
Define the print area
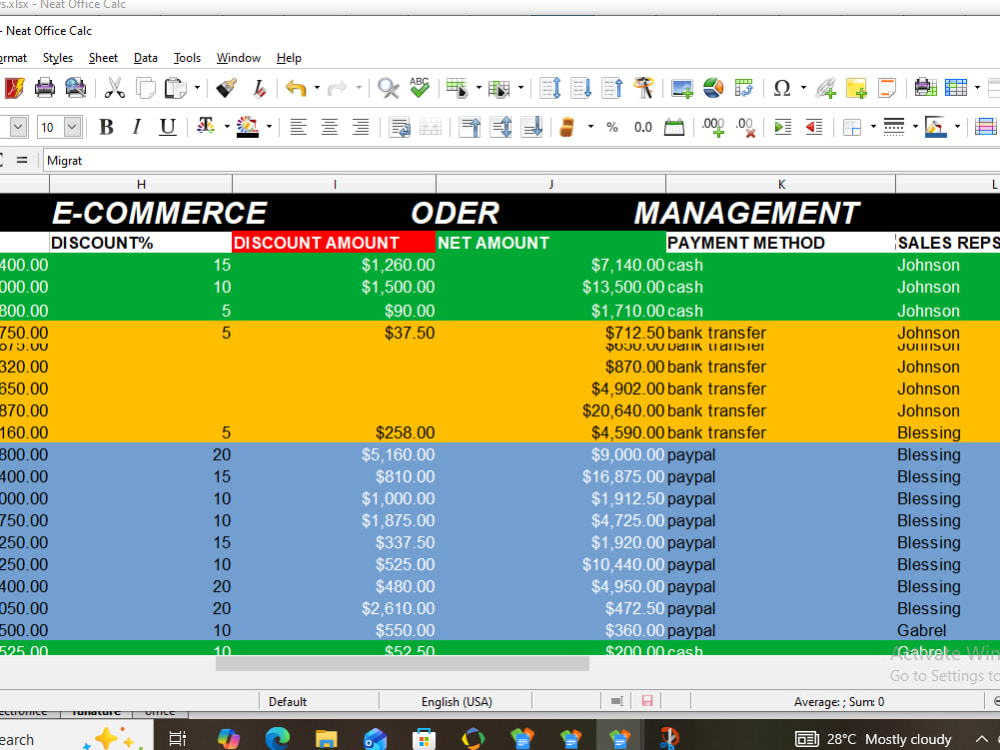click(x=925, y=87)
